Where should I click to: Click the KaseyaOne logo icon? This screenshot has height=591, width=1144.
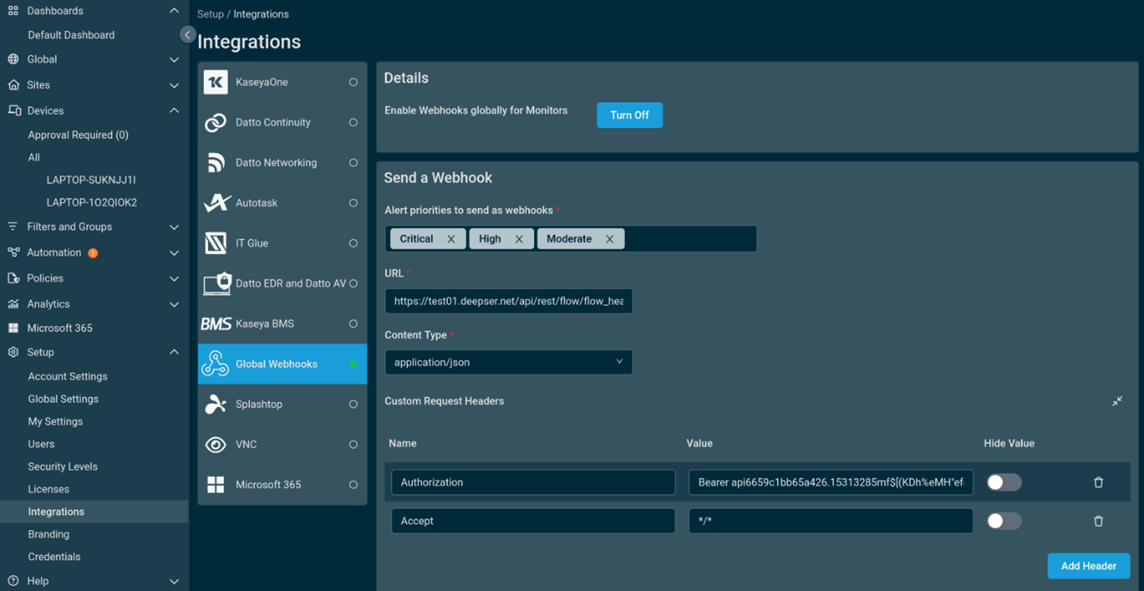point(215,82)
